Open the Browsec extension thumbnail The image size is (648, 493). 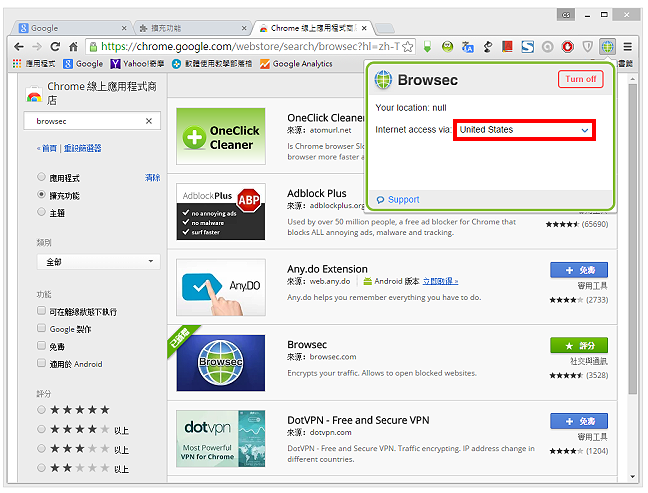click(x=221, y=363)
